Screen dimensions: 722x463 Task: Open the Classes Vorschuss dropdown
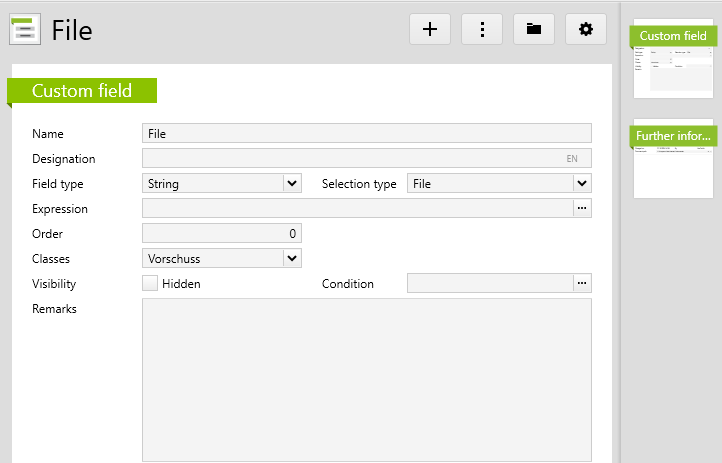tap(292, 258)
